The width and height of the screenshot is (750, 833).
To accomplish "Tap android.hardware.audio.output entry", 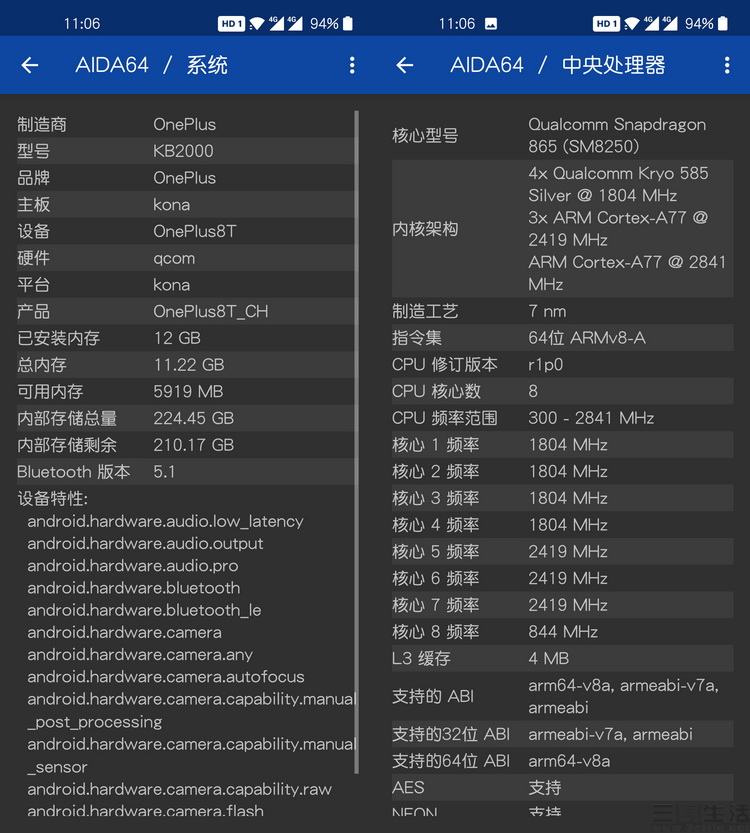I will (145, 543).
